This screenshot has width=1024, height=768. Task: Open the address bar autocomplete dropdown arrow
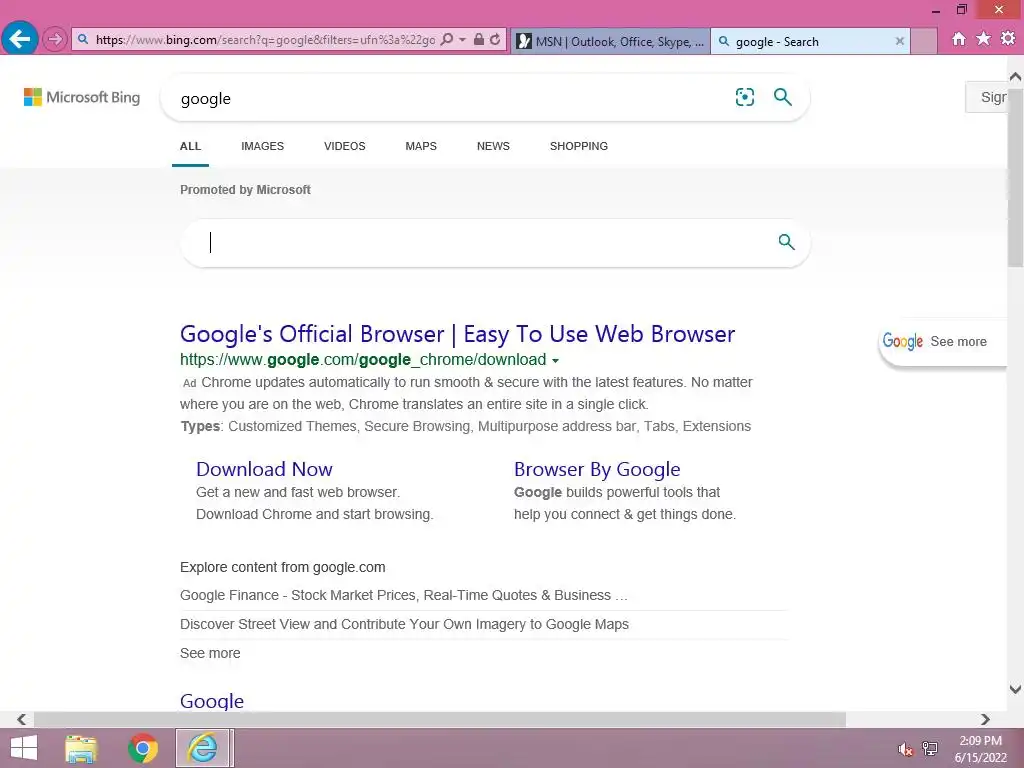(x=462, y=40)
